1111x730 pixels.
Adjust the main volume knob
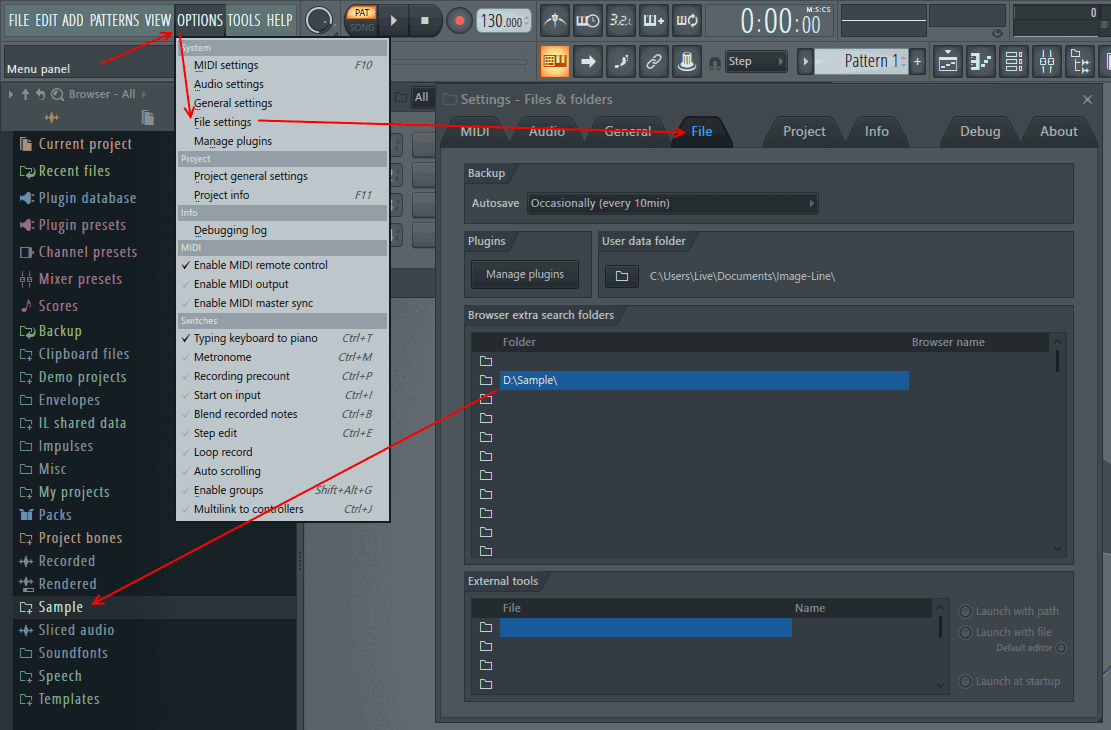(319, 20)
